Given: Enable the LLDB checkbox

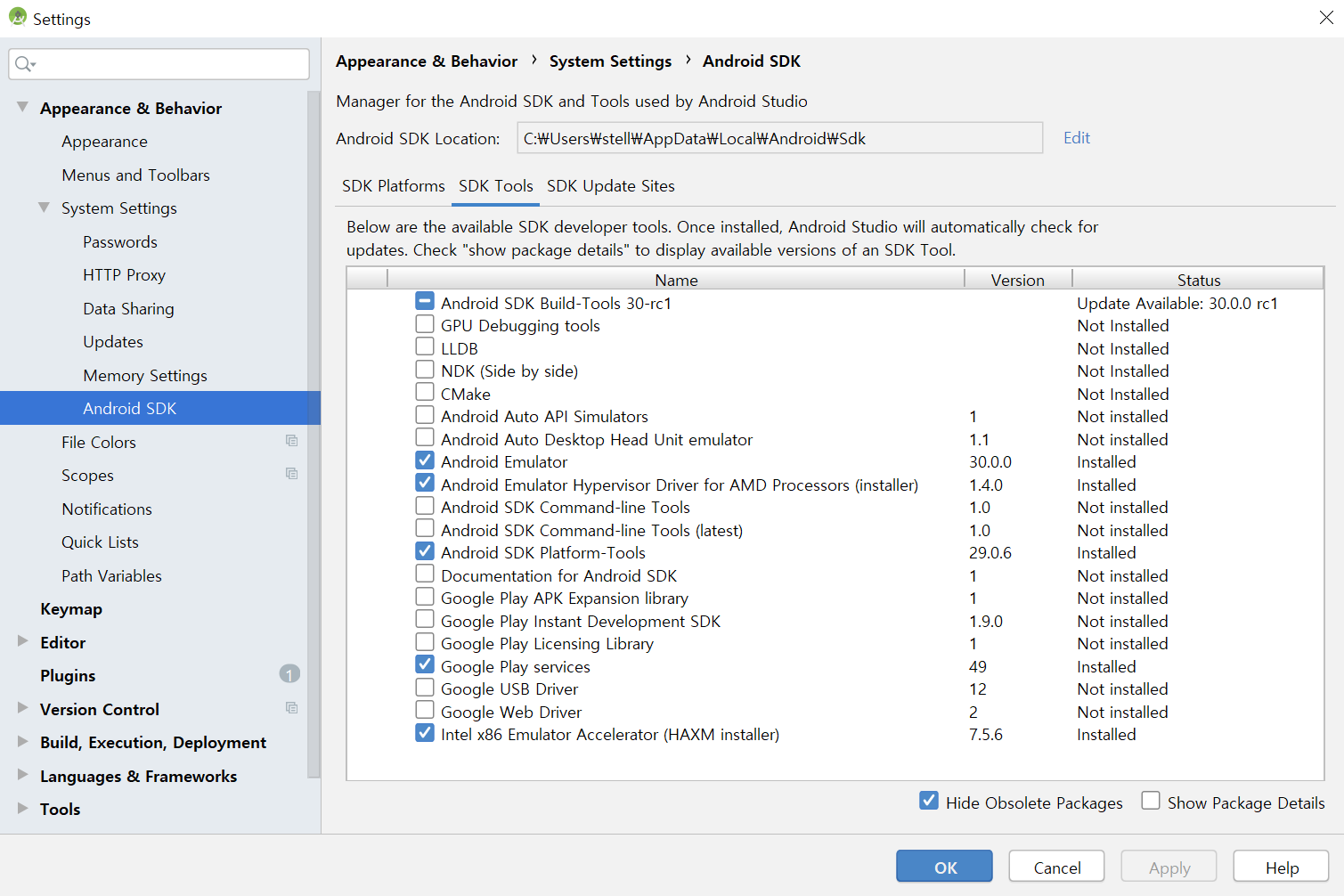Looking at the screenshot, I should [425, 347].
